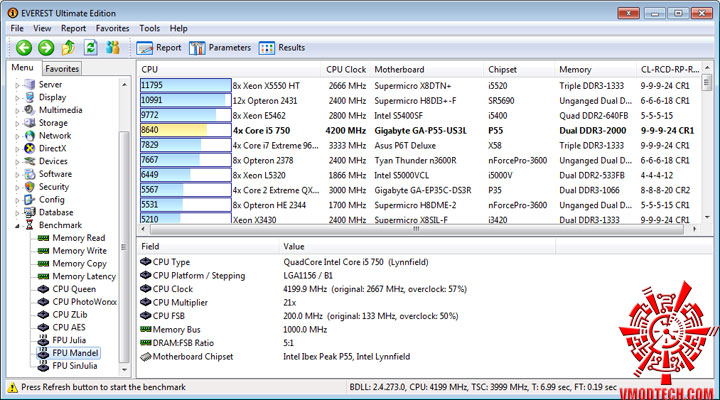
Task: Collapse the Benchmark tree node
Action: 17,225
